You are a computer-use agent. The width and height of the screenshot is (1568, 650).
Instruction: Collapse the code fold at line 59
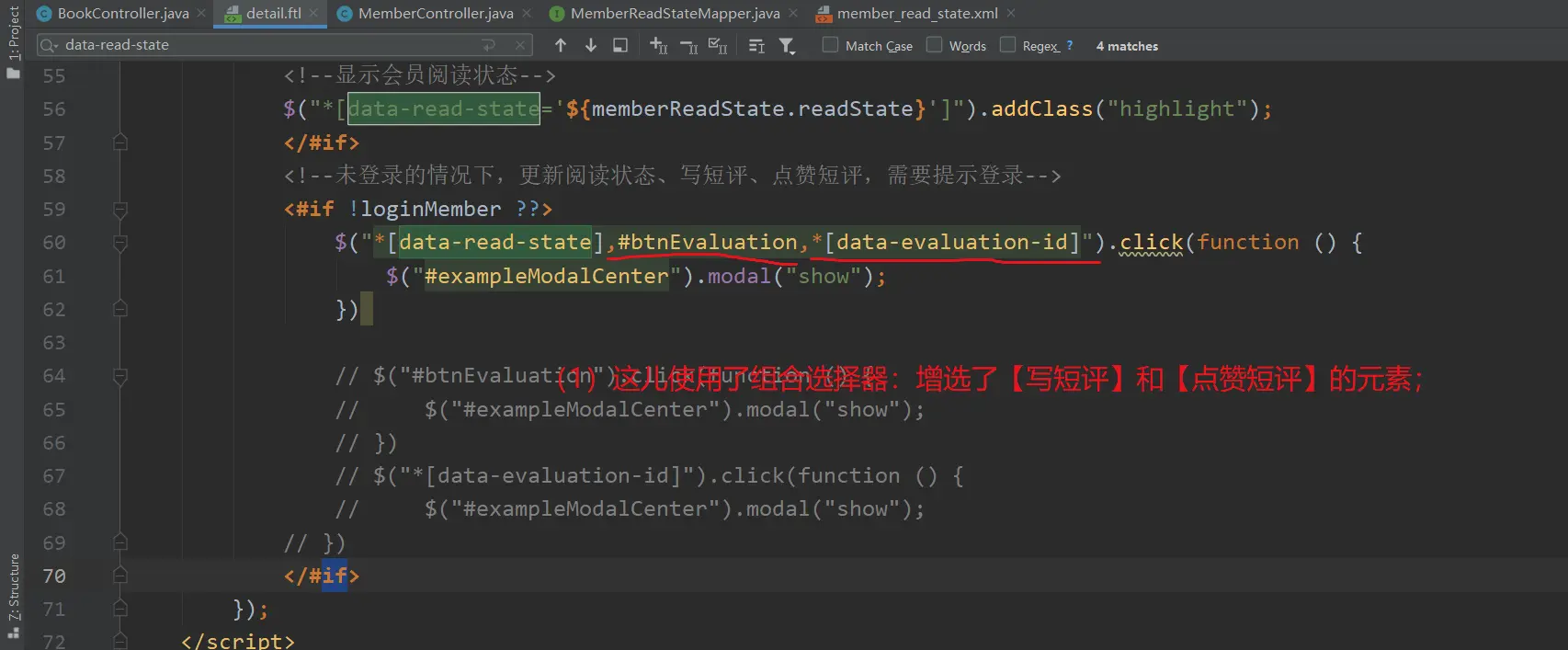pos(120,210)
